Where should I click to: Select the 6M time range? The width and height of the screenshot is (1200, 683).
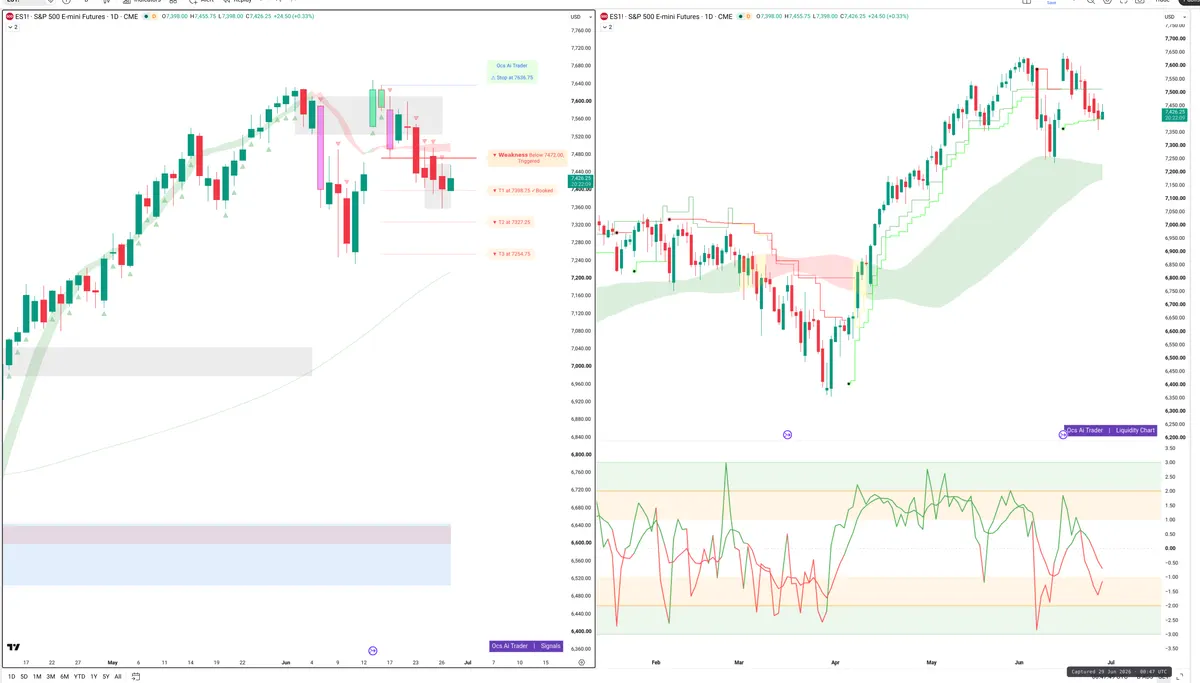click(x=64, y=676)
